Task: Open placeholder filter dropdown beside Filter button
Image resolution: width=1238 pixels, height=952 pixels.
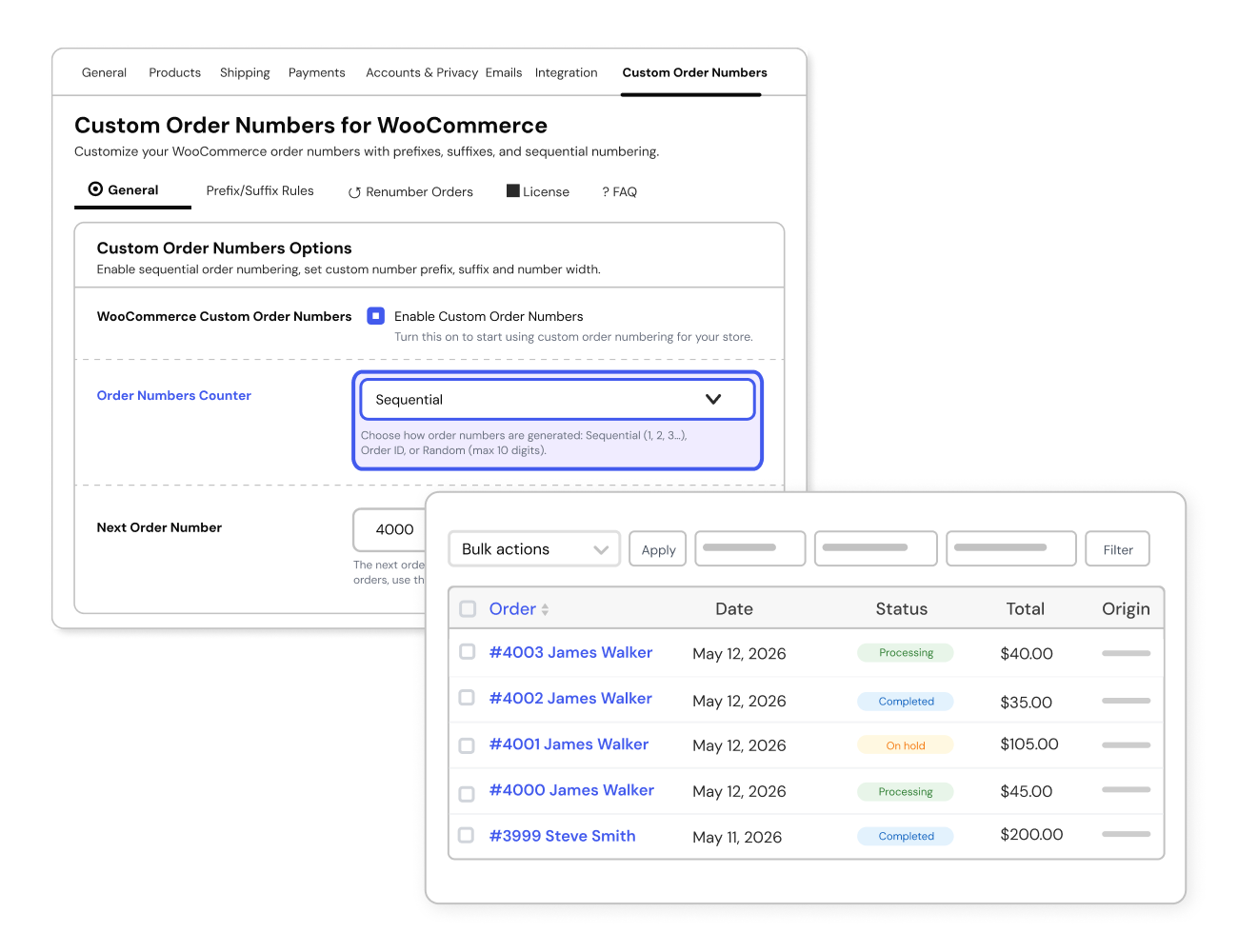Action: 1011,548
